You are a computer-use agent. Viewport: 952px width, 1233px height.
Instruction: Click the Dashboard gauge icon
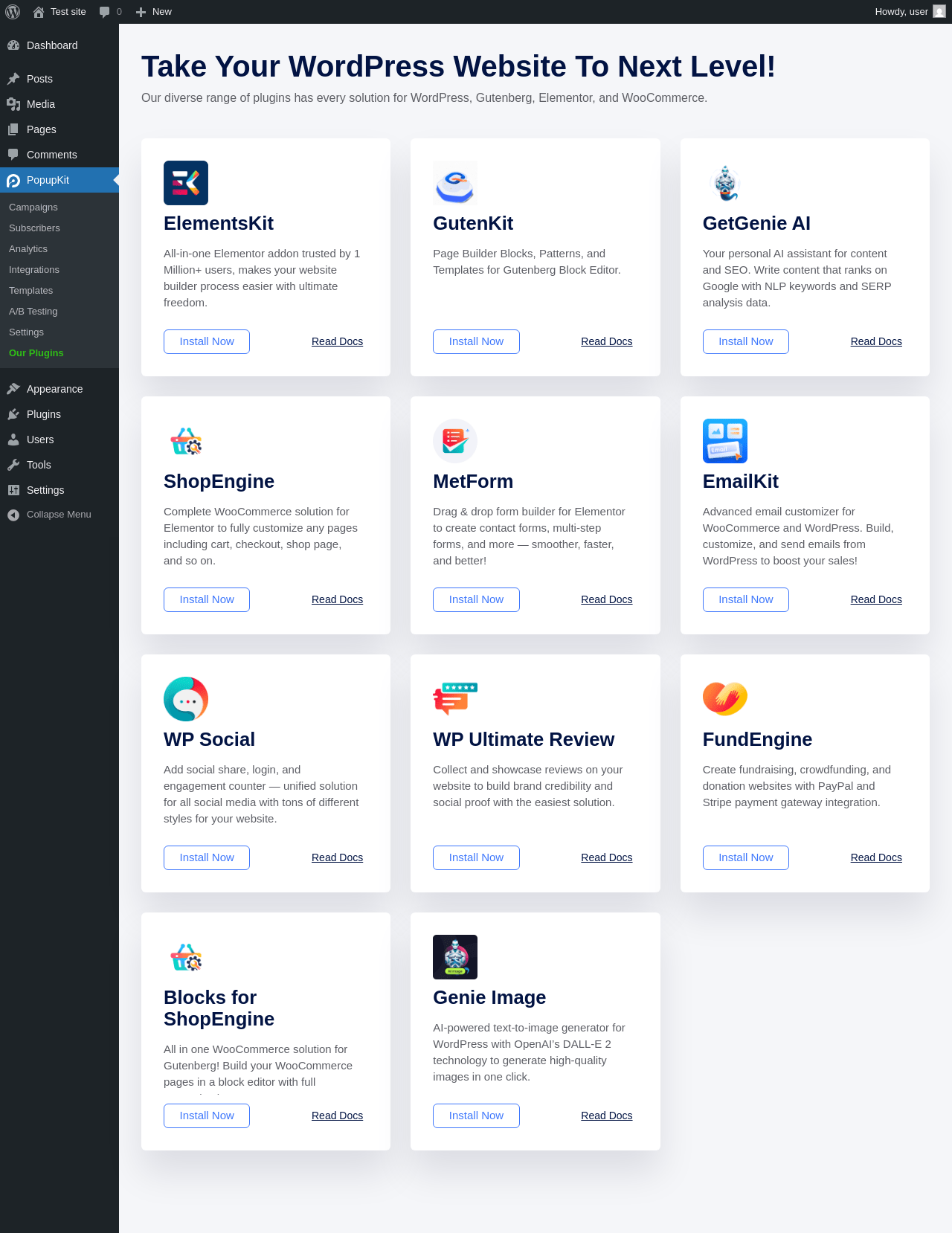[13, 45]
